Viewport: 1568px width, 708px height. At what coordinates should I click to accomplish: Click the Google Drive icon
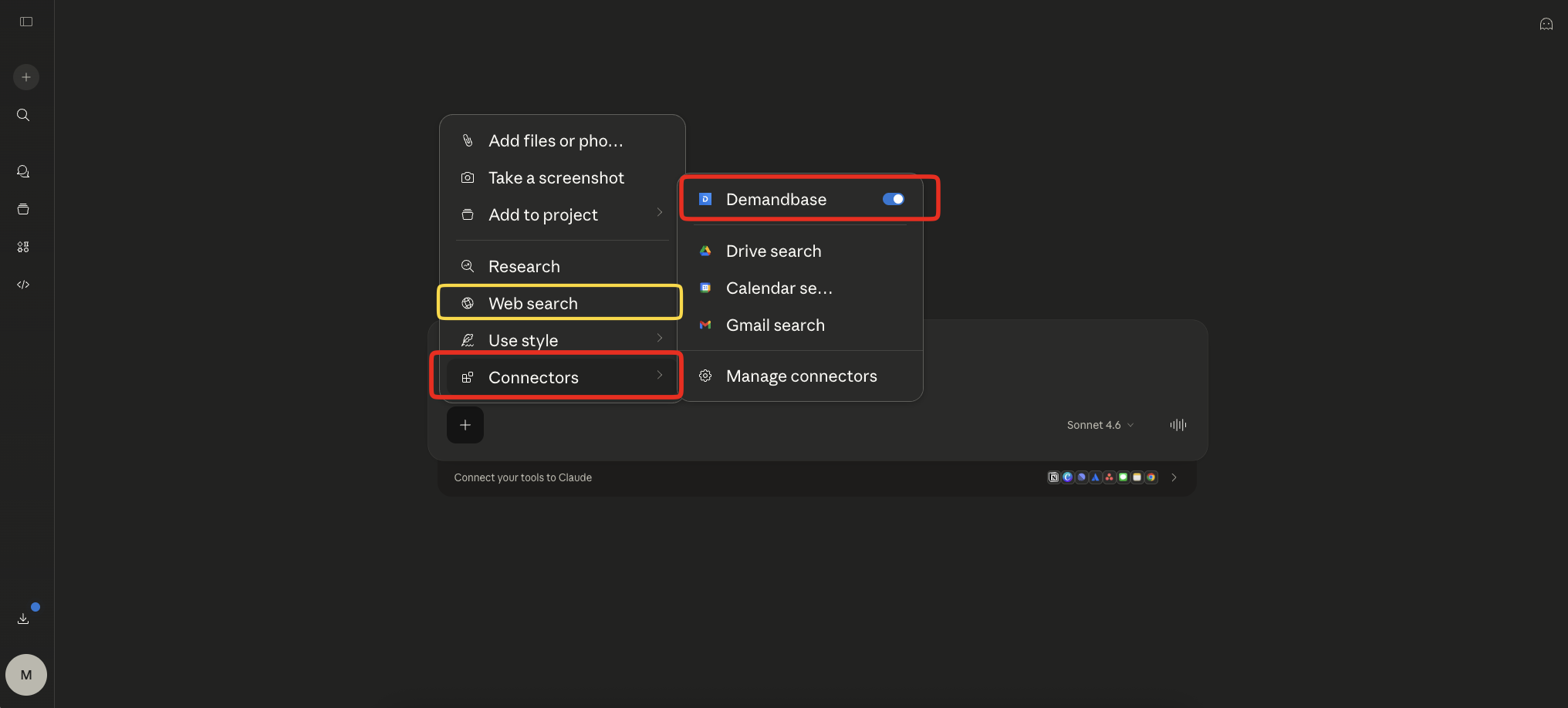(705, 251)
